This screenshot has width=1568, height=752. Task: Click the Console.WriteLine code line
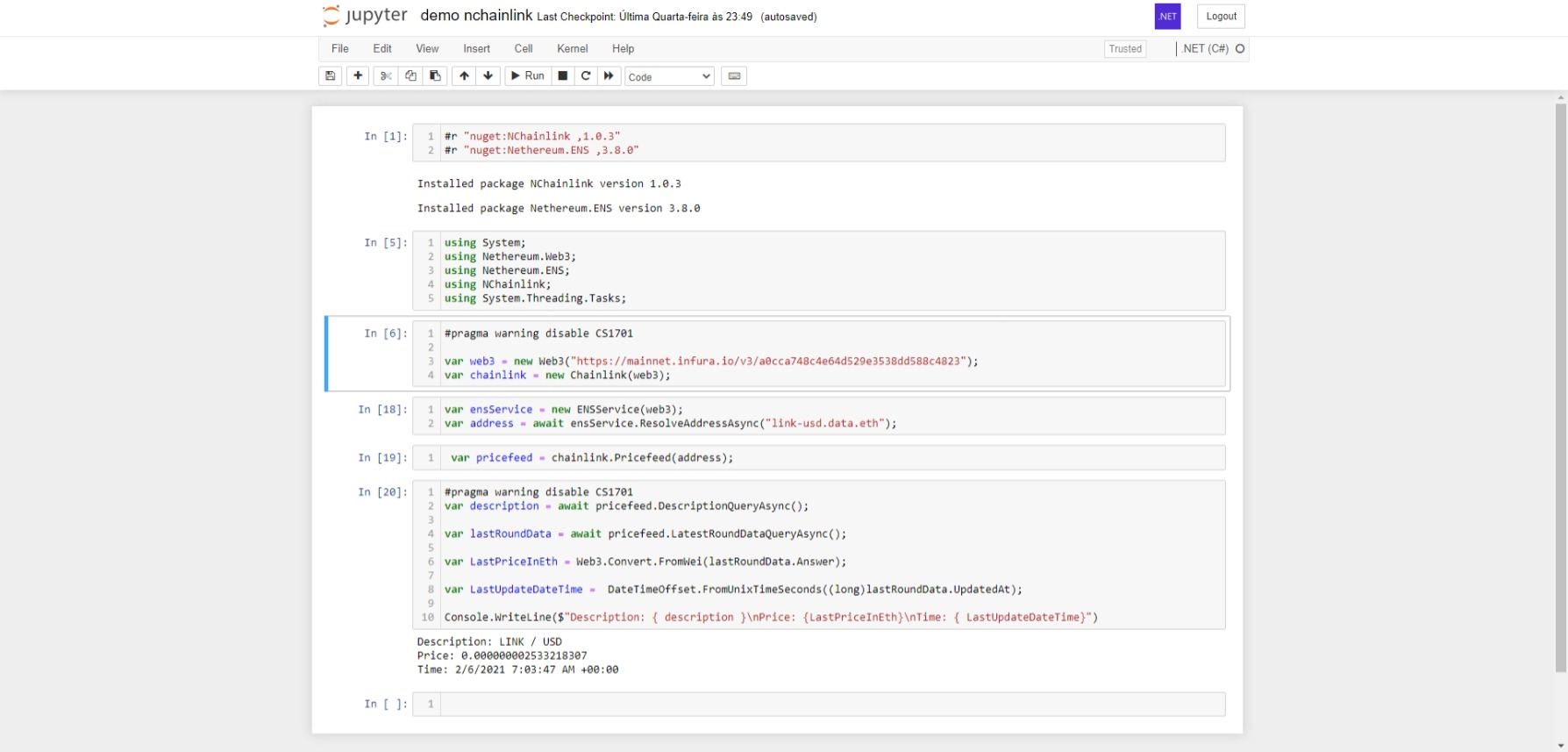[771, 618]
